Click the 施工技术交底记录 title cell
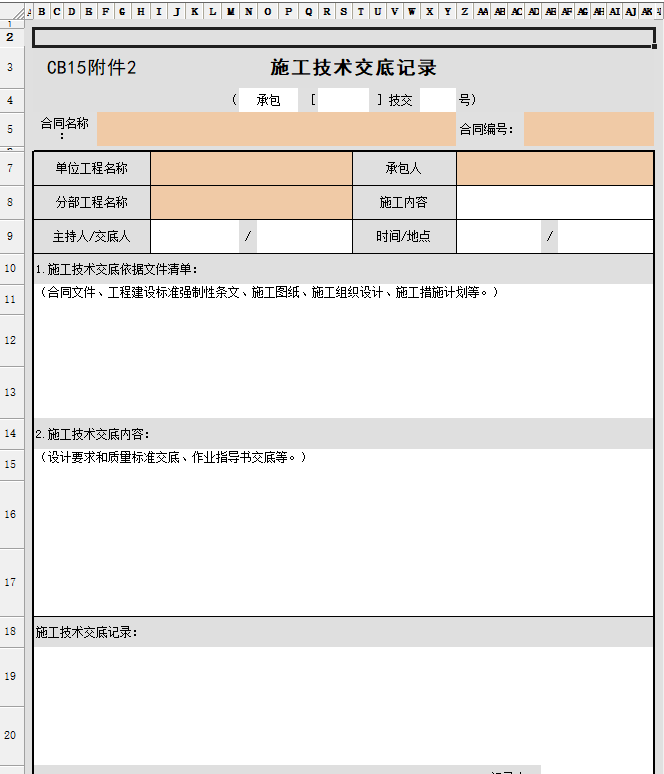The image size is (664, 774). [353, 68]
